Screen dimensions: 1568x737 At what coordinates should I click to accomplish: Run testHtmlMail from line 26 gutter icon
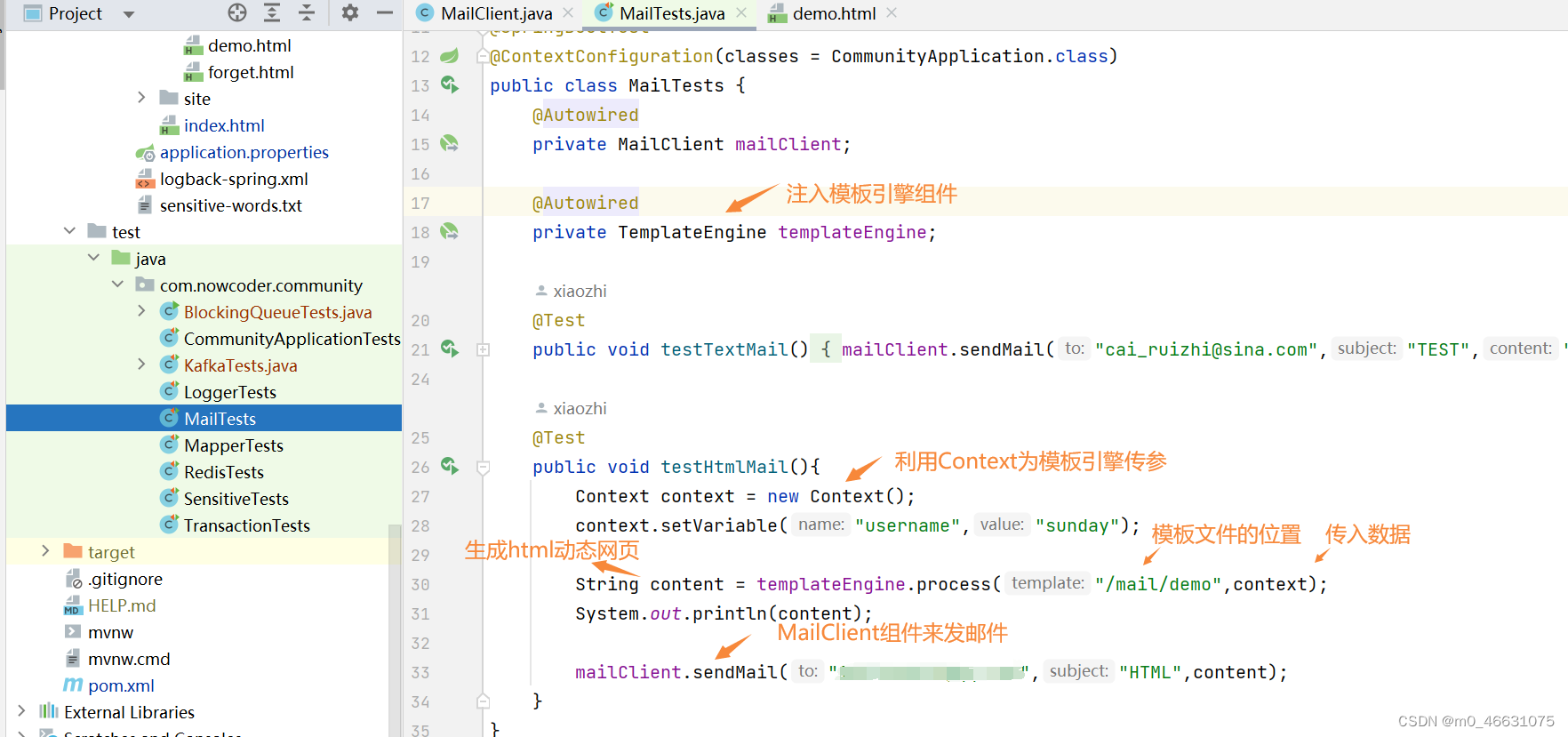pyautogui.click(x=450, y=466)
